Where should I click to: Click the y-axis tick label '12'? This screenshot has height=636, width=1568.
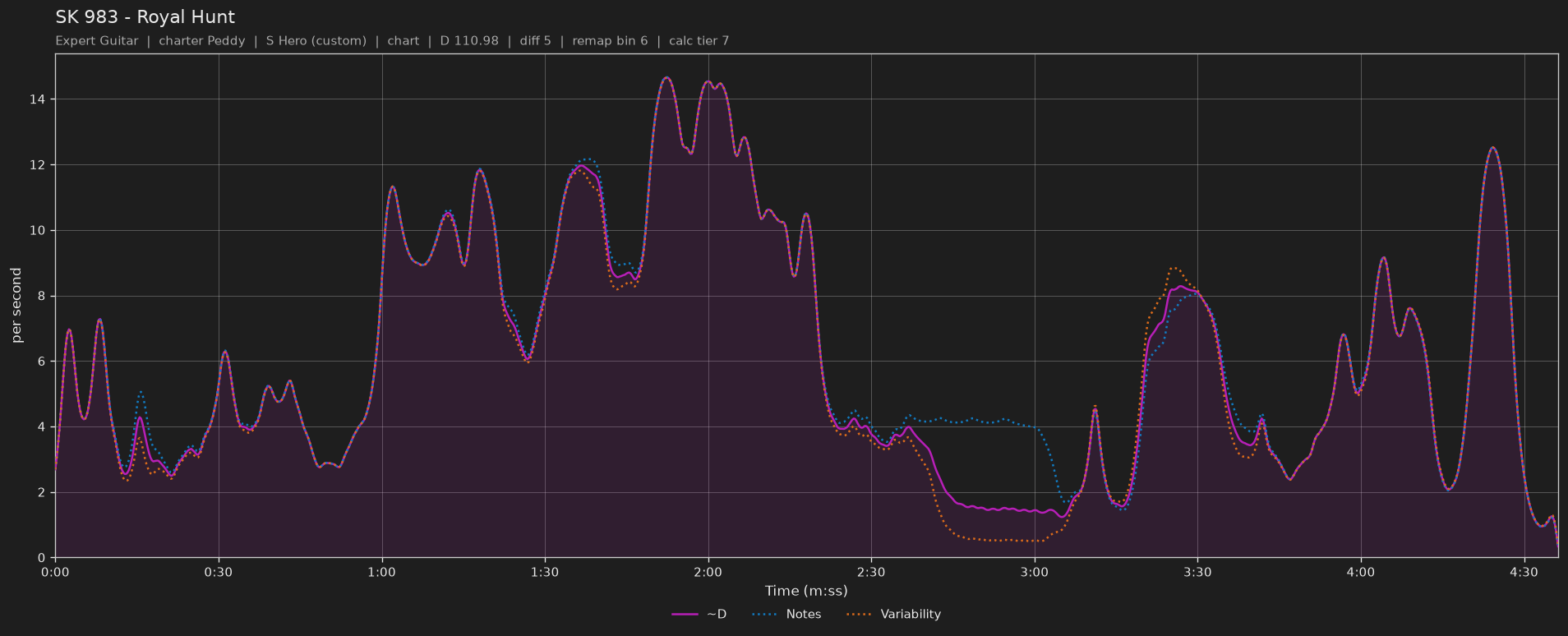point(38,165)
